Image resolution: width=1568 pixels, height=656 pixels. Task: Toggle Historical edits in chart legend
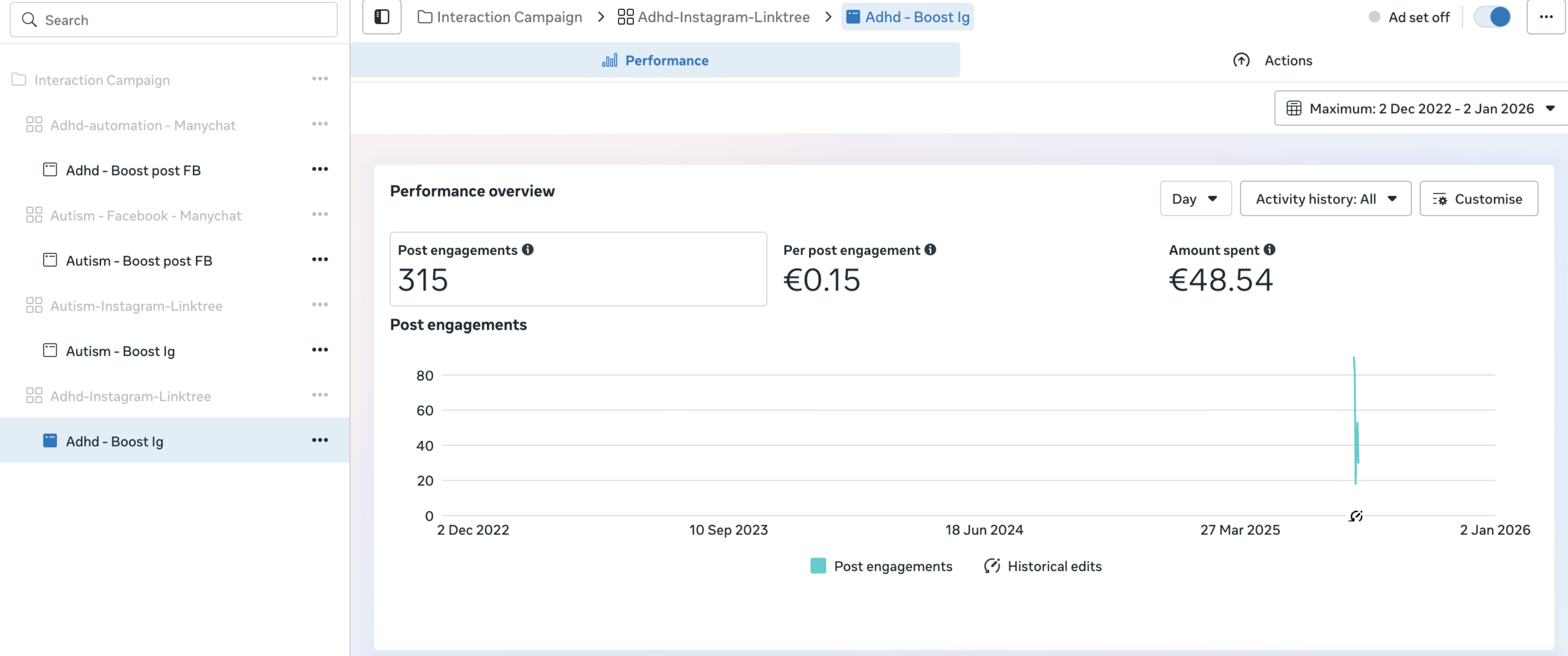point(1042,566)
